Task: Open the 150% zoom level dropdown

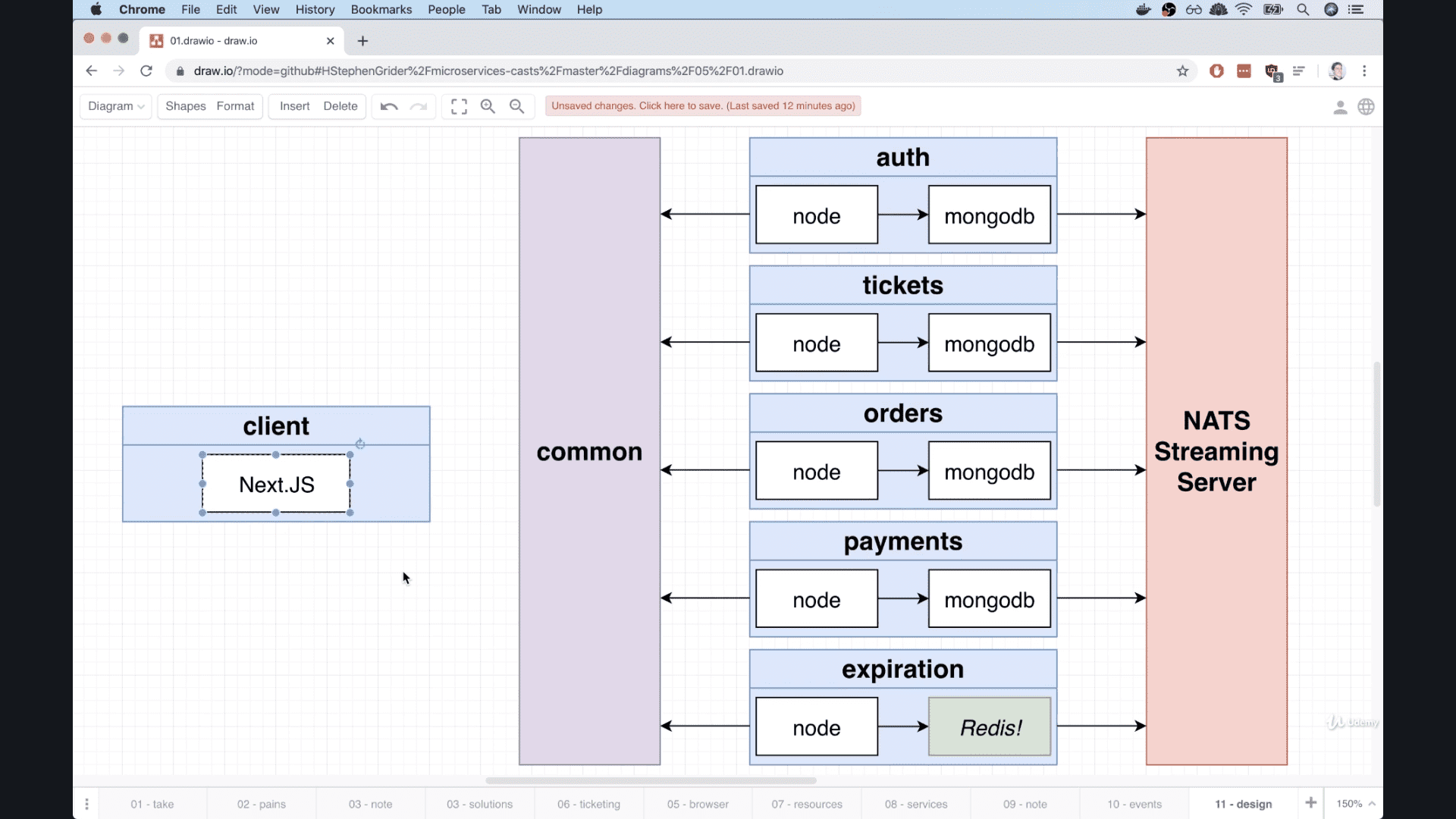Action: coord(1355,803)
